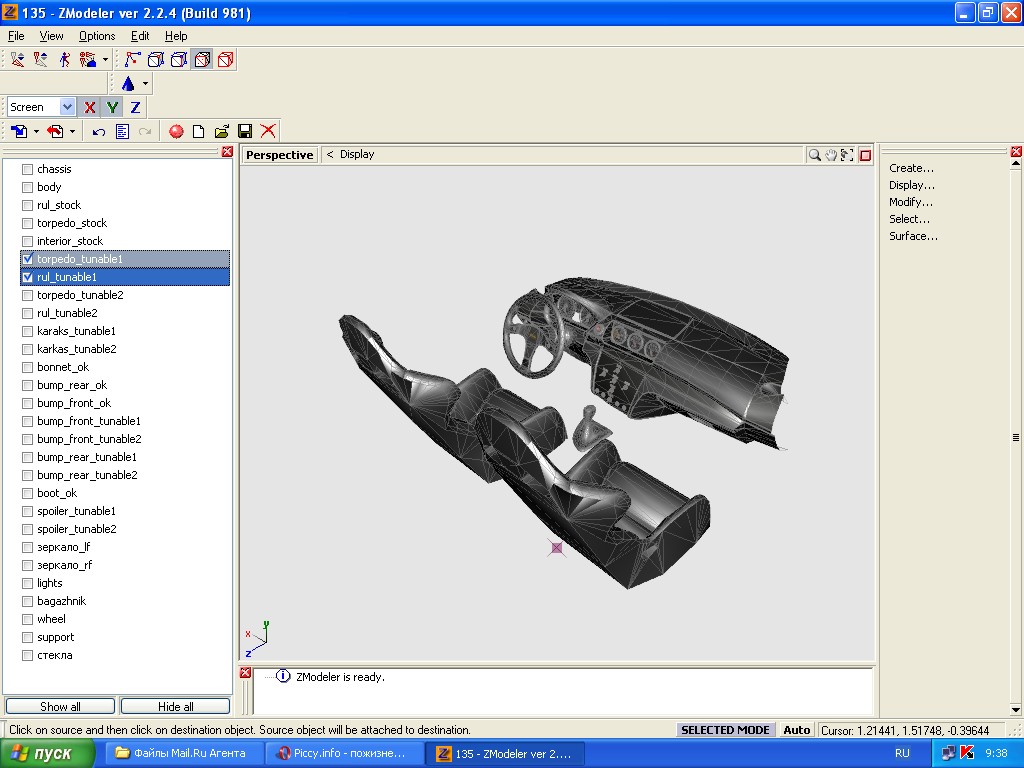
Task: Uncheck the torpedo_tunable1 checkbox
Action: click(27, 259)
